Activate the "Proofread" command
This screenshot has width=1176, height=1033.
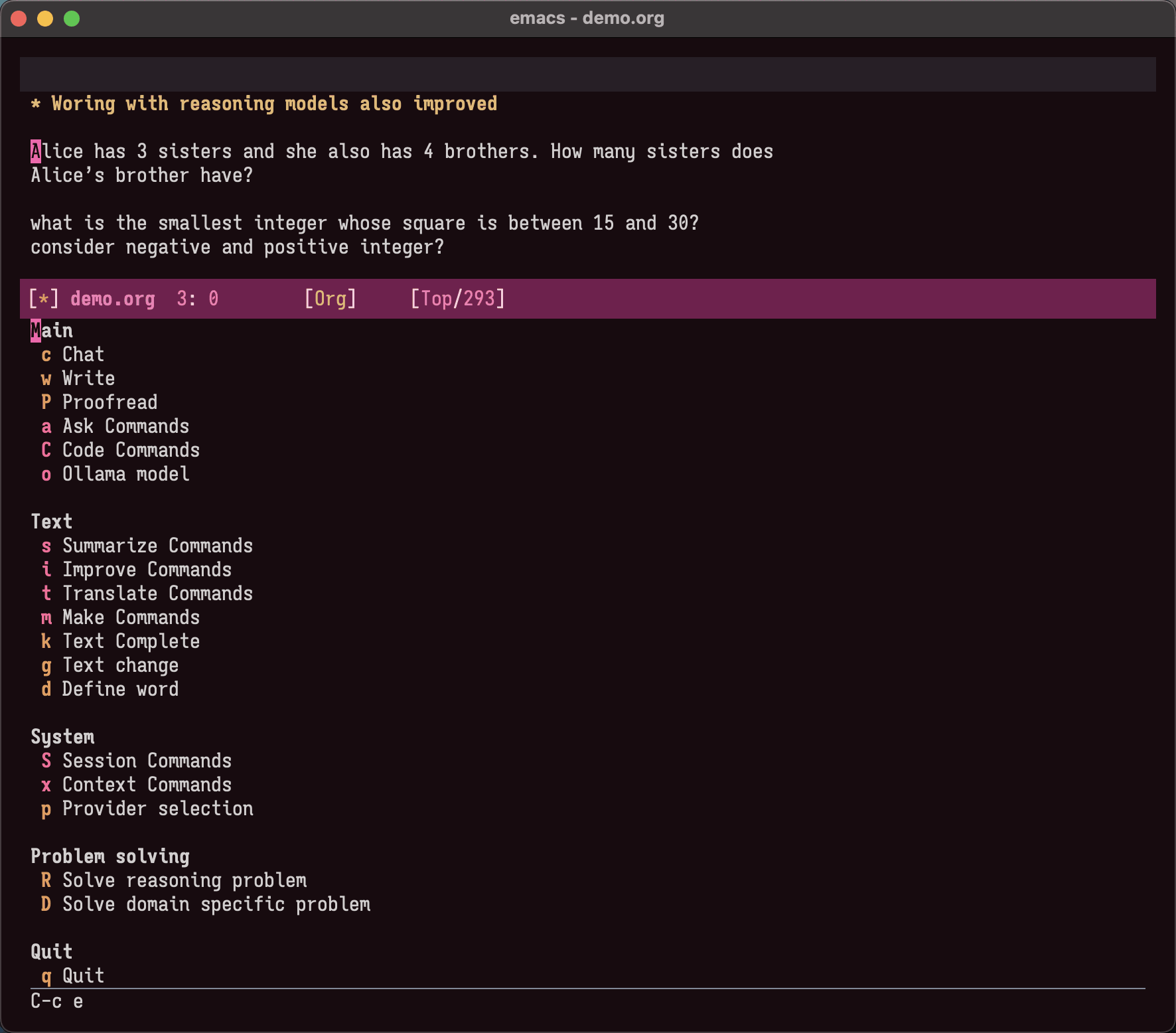point(110,402)
